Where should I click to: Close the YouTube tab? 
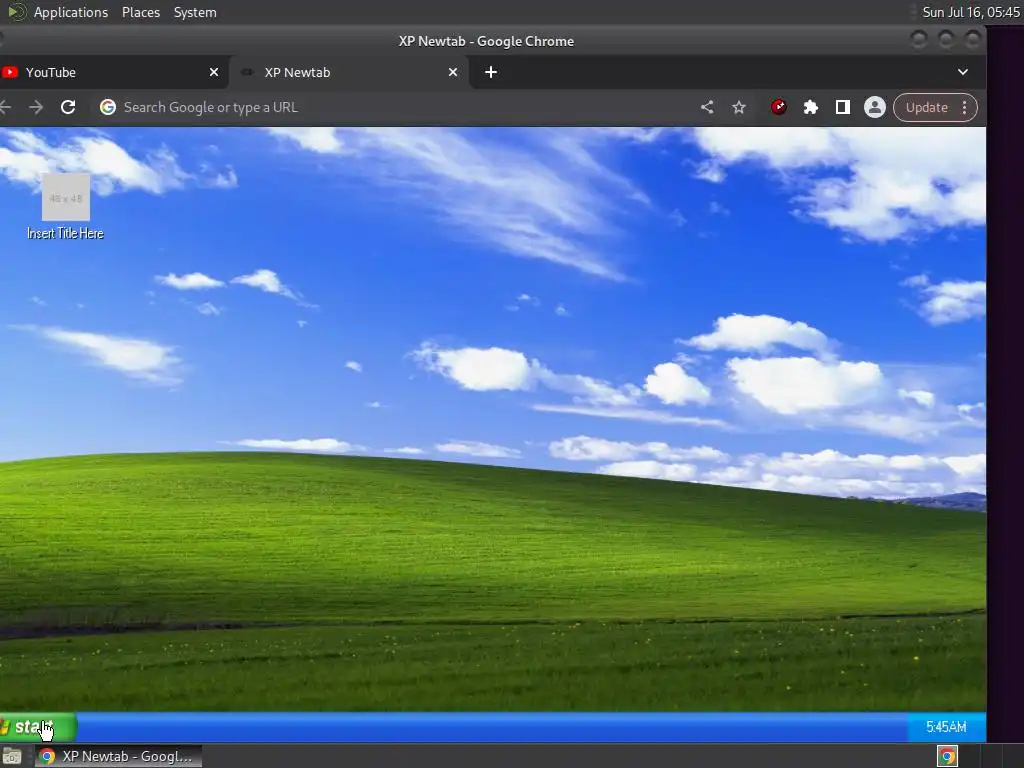214,72
